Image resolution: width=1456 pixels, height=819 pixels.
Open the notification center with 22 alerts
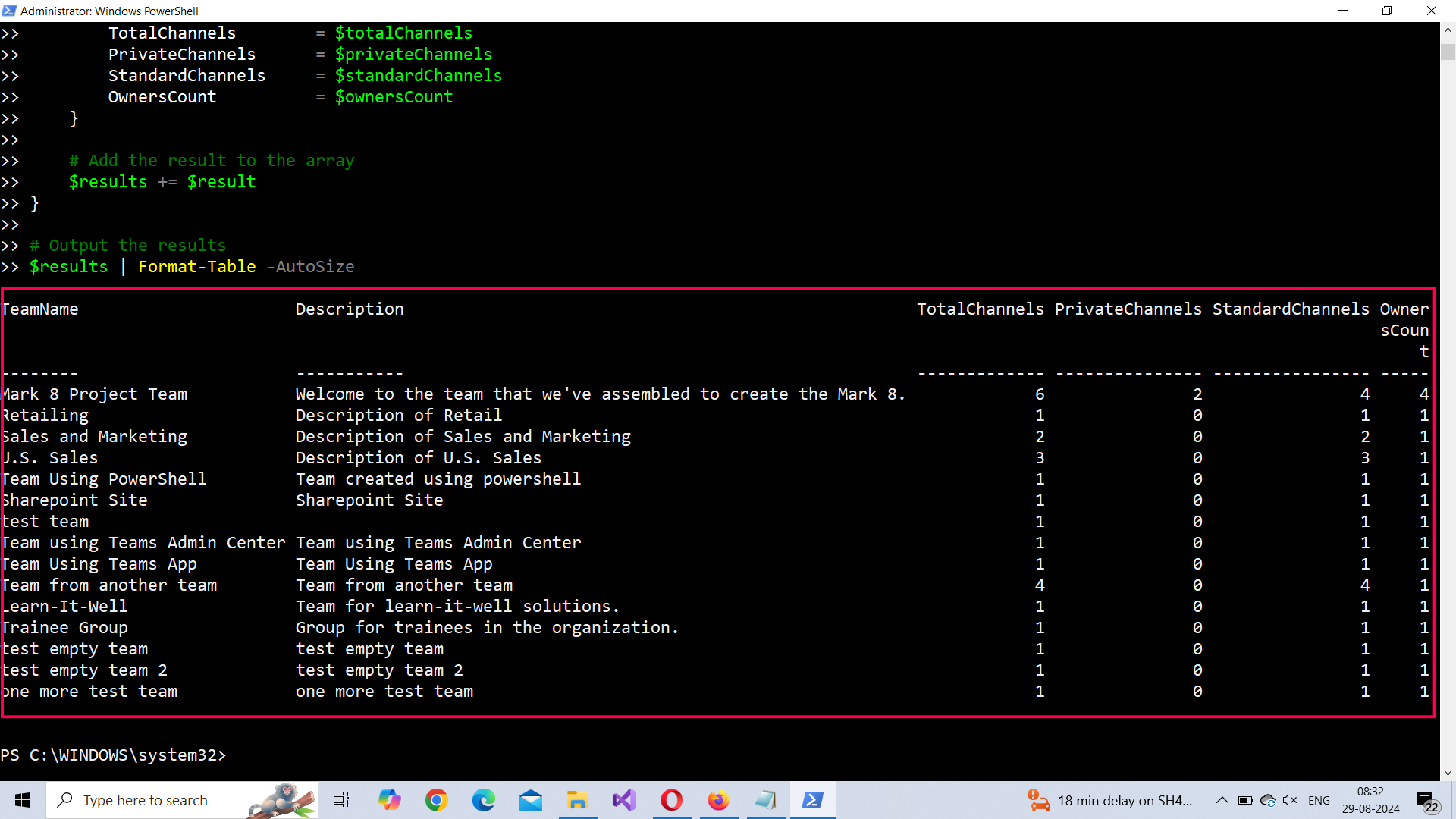pos(1427,801)
